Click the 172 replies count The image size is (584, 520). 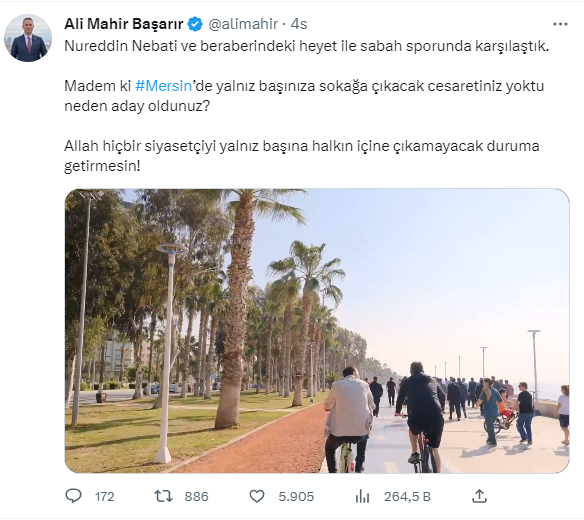pyautogui.click(x=104, y=497)
